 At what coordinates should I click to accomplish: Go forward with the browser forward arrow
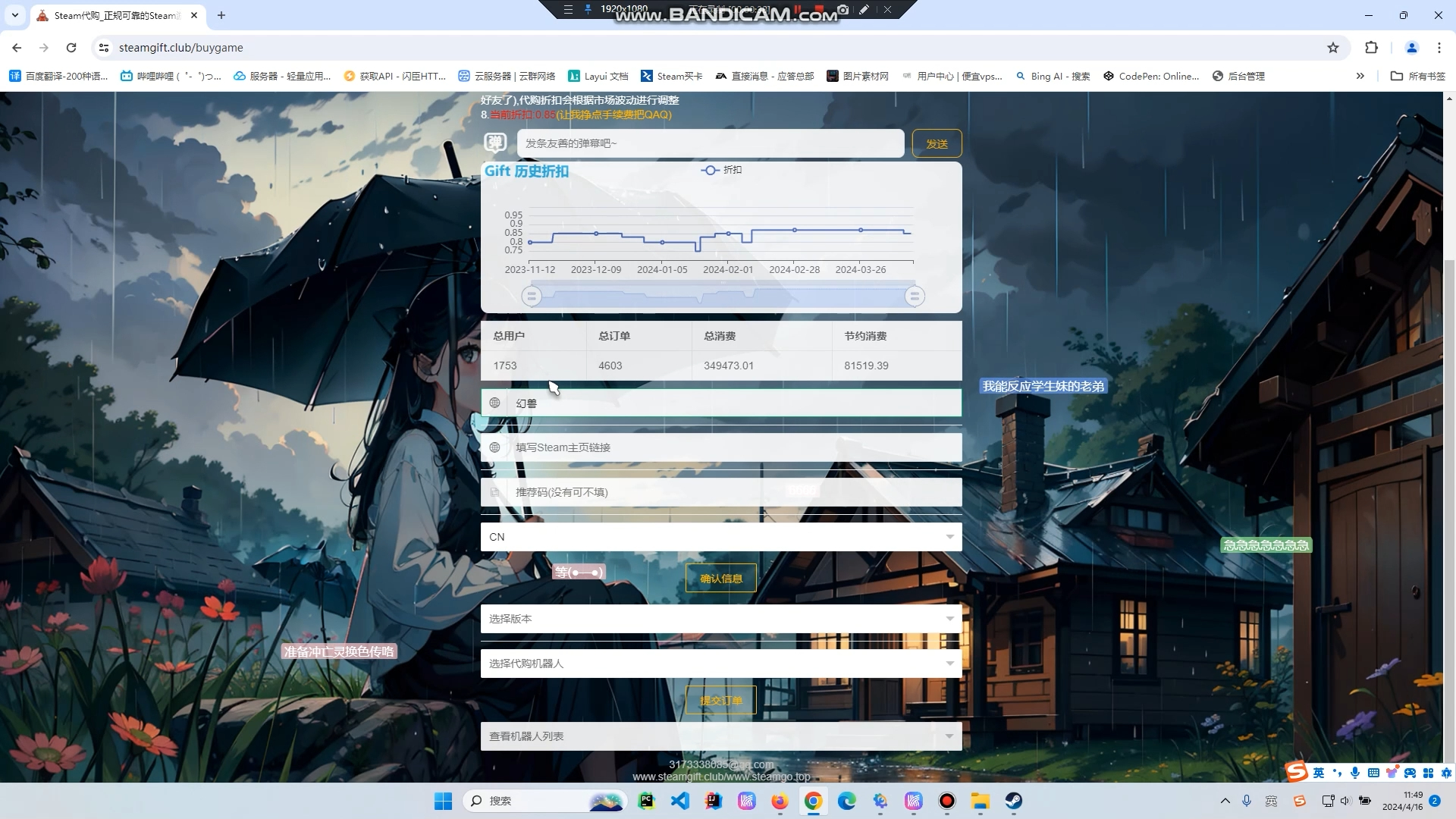(44, 48)
